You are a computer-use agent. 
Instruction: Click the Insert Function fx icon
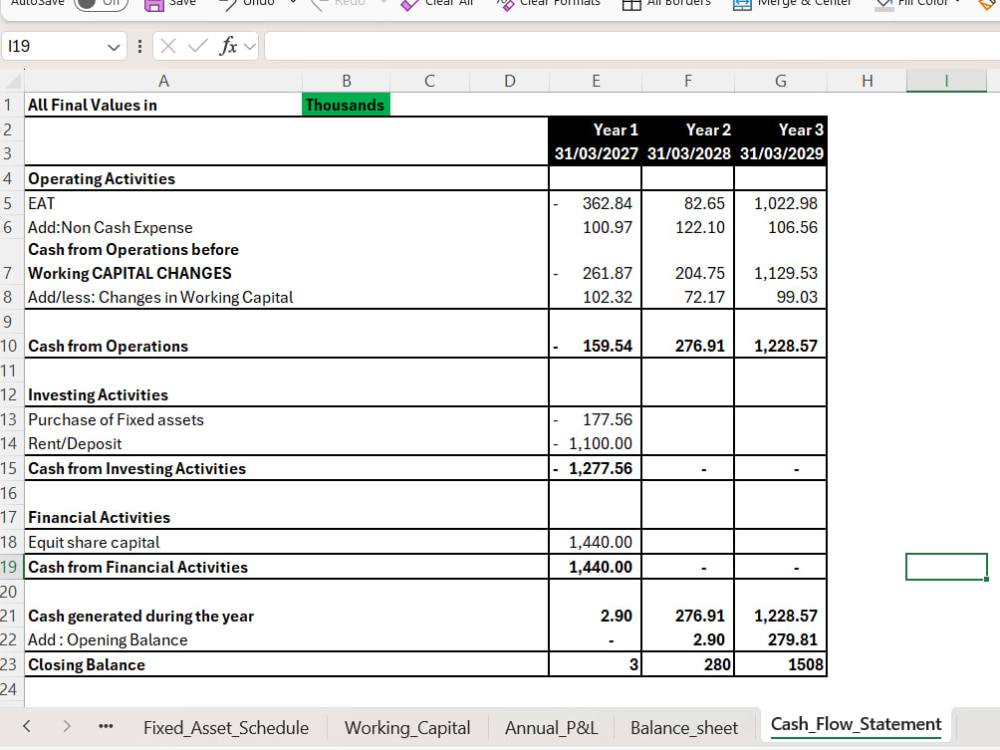228,46
